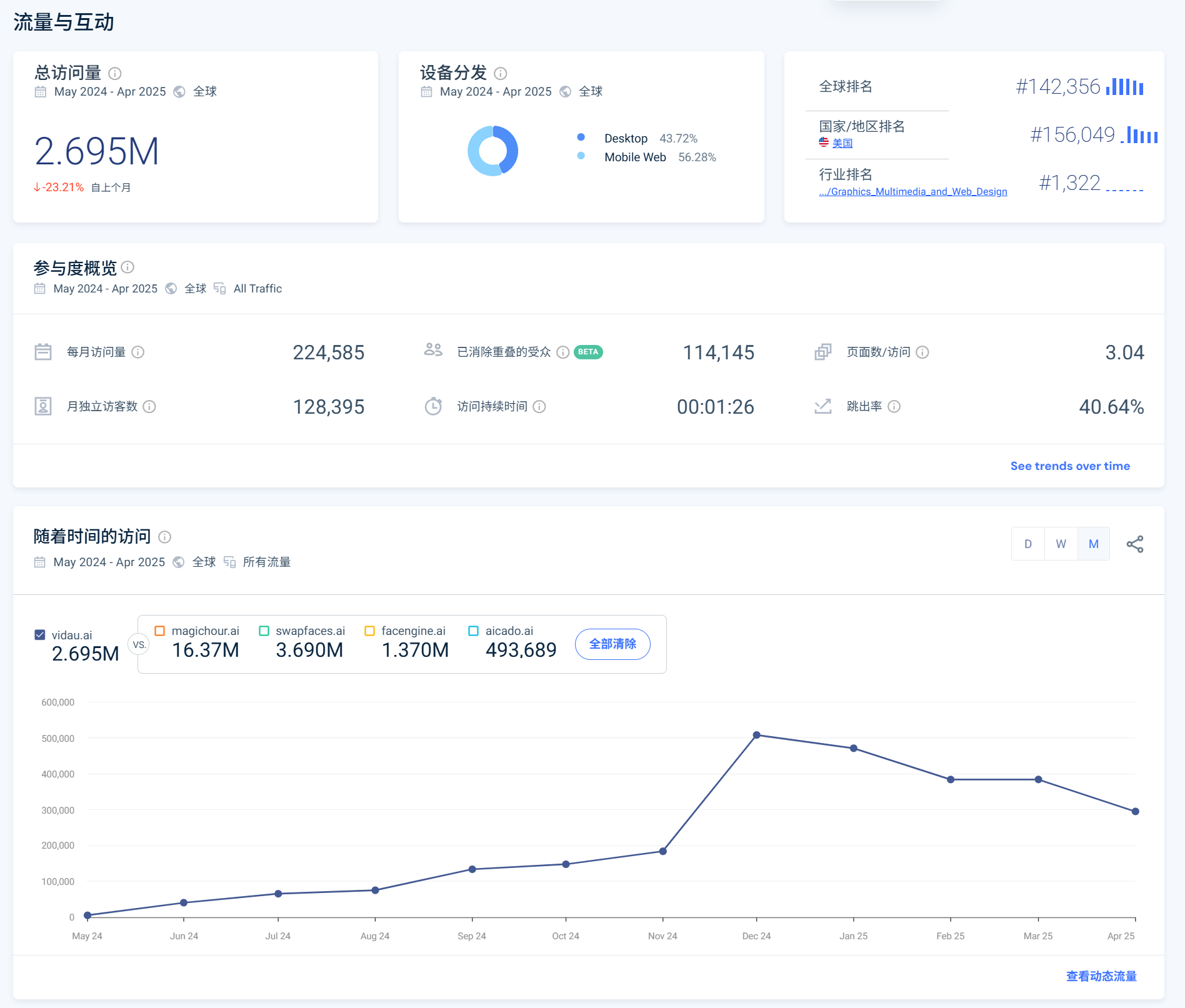This screenshot has width=1185, height=1008.
Task: Click the Mobile Web legend color dot
Action: (x=581, y=156)
